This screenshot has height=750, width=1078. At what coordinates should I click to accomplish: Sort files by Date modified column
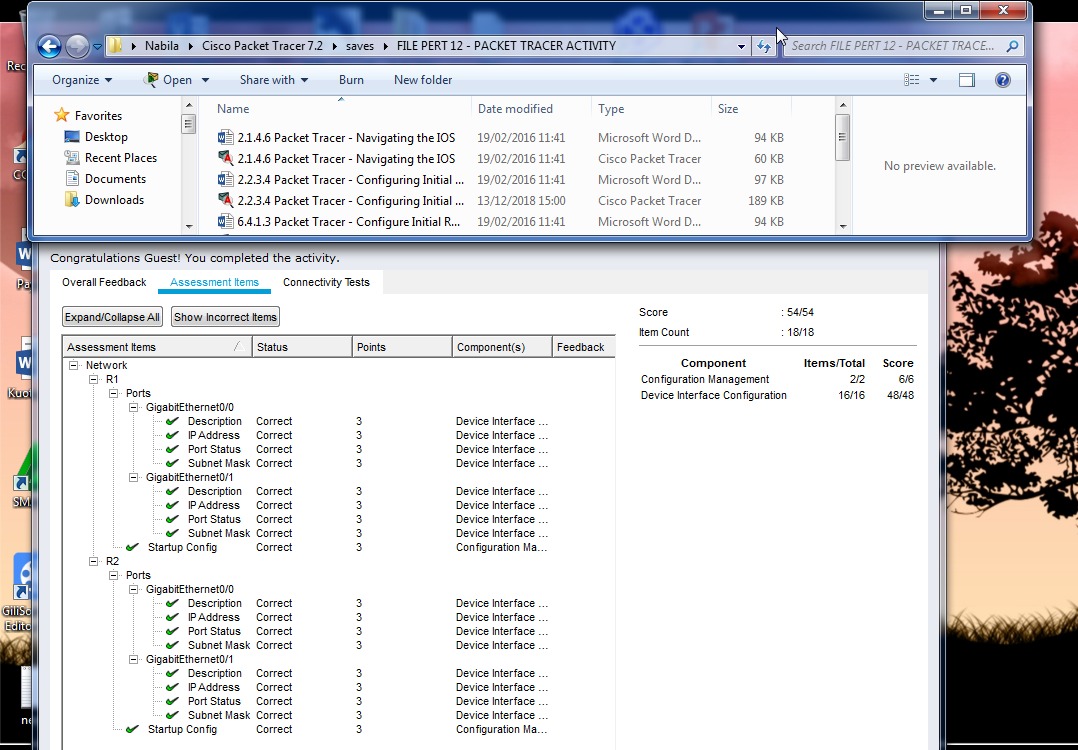coord(515,109)
